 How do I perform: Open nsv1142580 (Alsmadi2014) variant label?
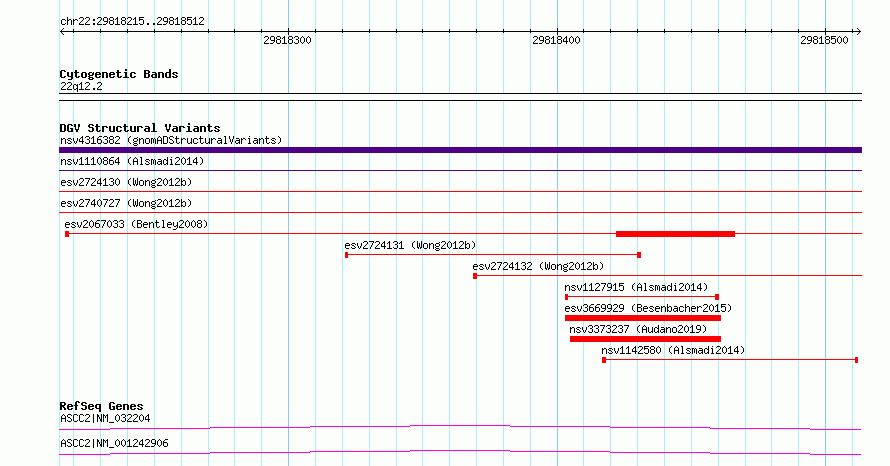point(673,350)
